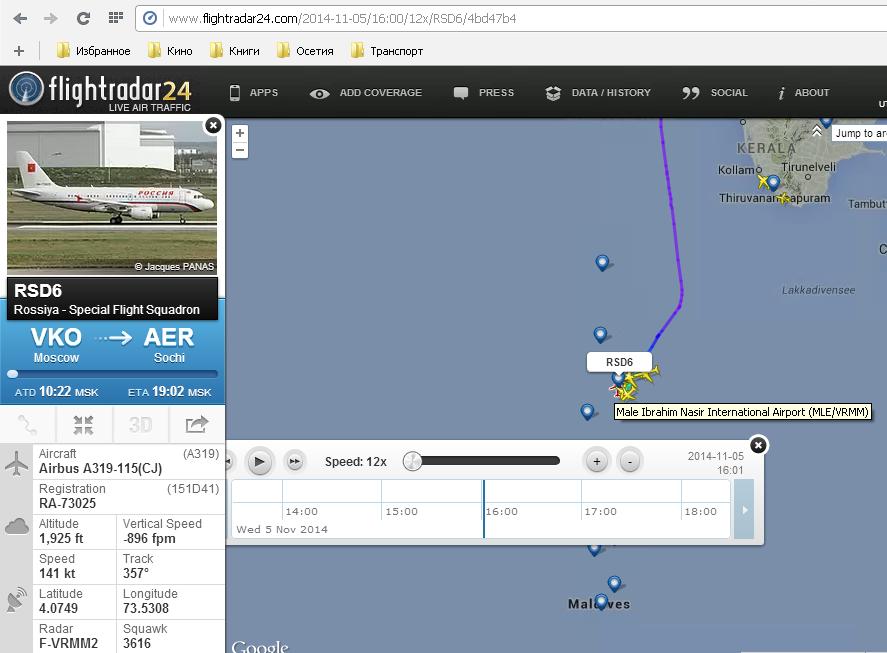
Task: Click the plus icon left of bookmarks
Action: (x=19, y=51)
